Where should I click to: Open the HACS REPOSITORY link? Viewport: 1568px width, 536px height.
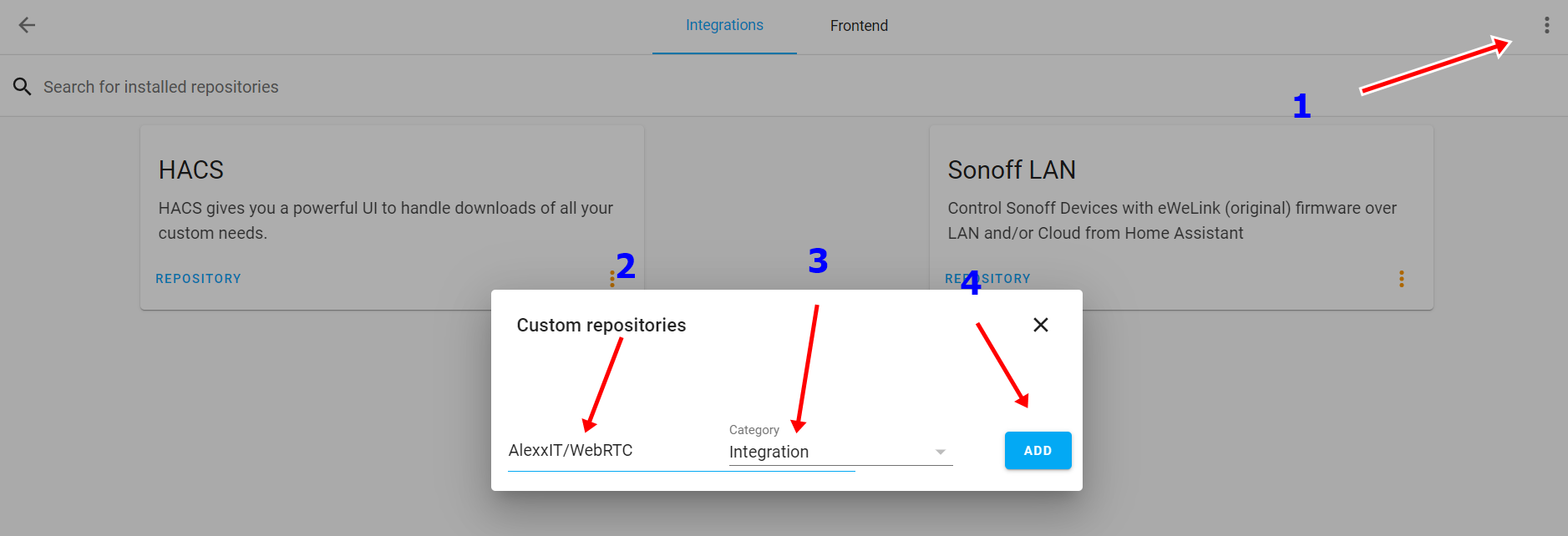click(x=198, y=279)
